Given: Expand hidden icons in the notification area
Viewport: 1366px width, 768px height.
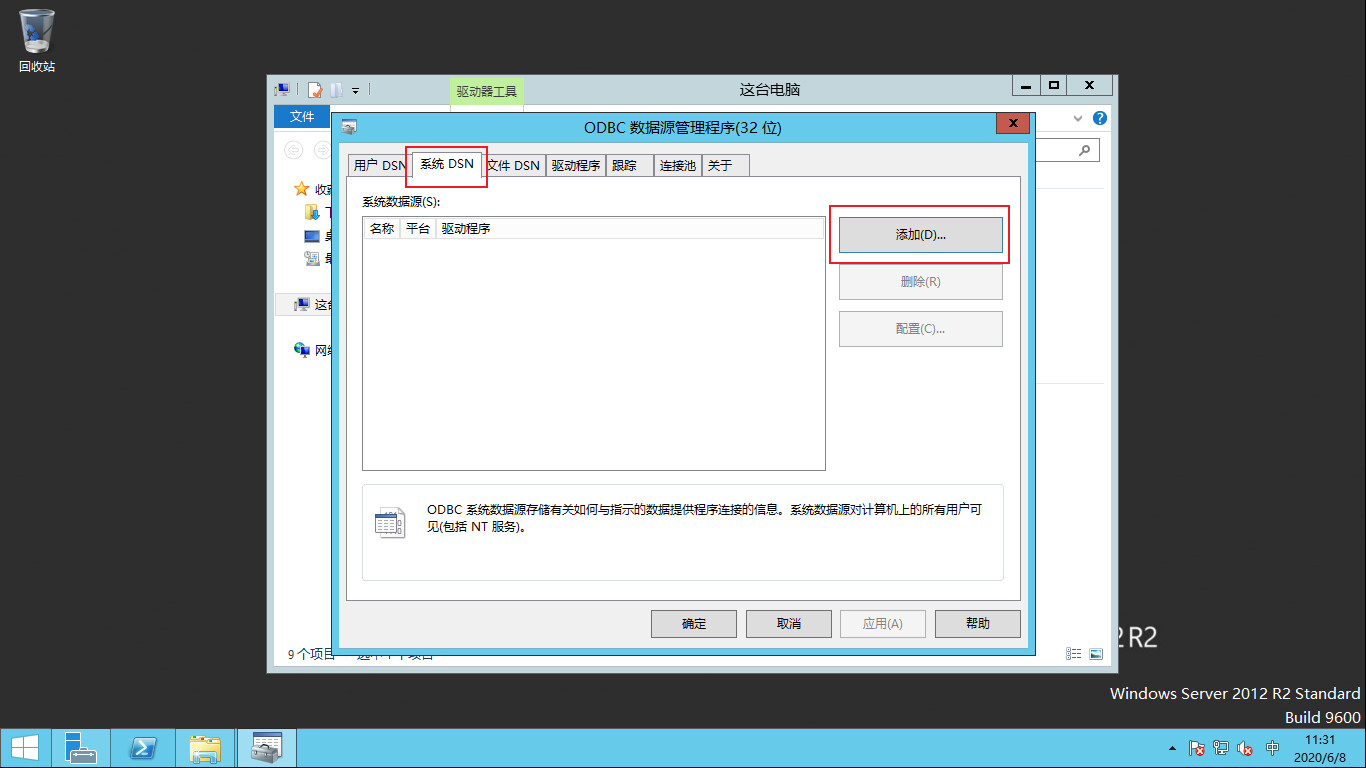Looking at the screenshot, I should point(1172,747).
